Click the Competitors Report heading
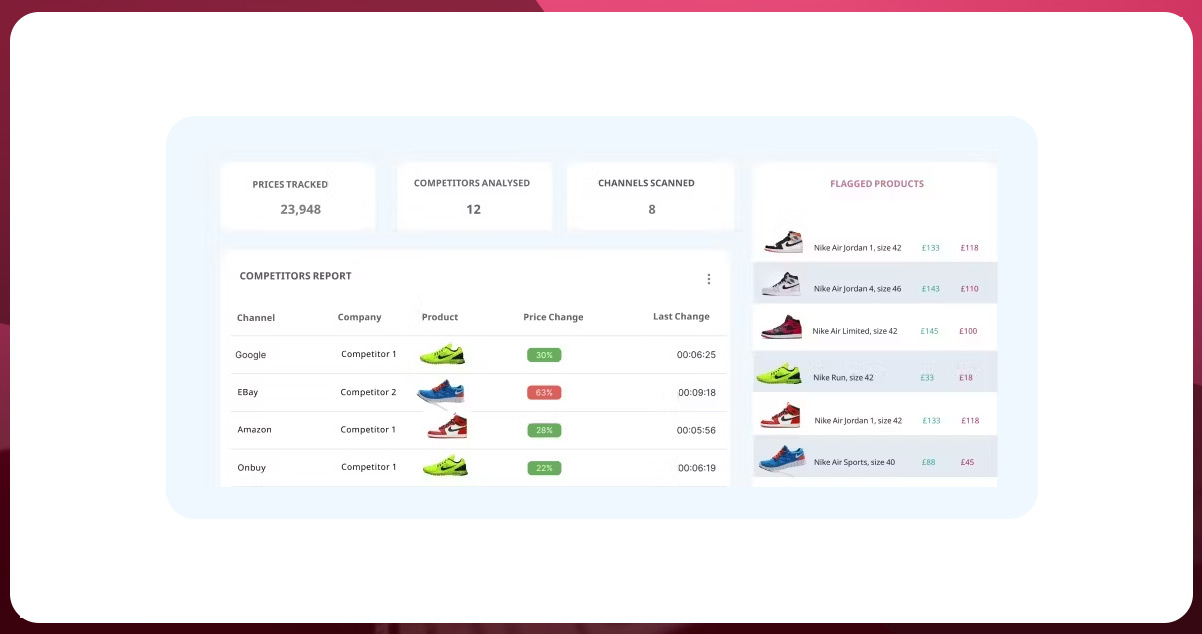Screen dimensions: 1202x634 click(x=296, y=276)
